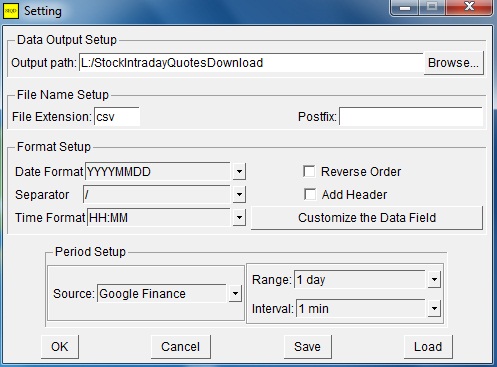
Task: Enable the Reverse Order checkbox
Action: coord(309,172)
